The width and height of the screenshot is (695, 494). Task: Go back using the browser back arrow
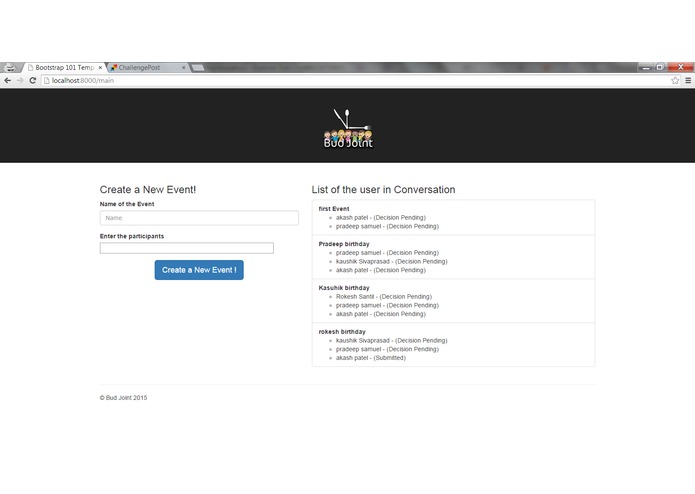pos(8,80)
